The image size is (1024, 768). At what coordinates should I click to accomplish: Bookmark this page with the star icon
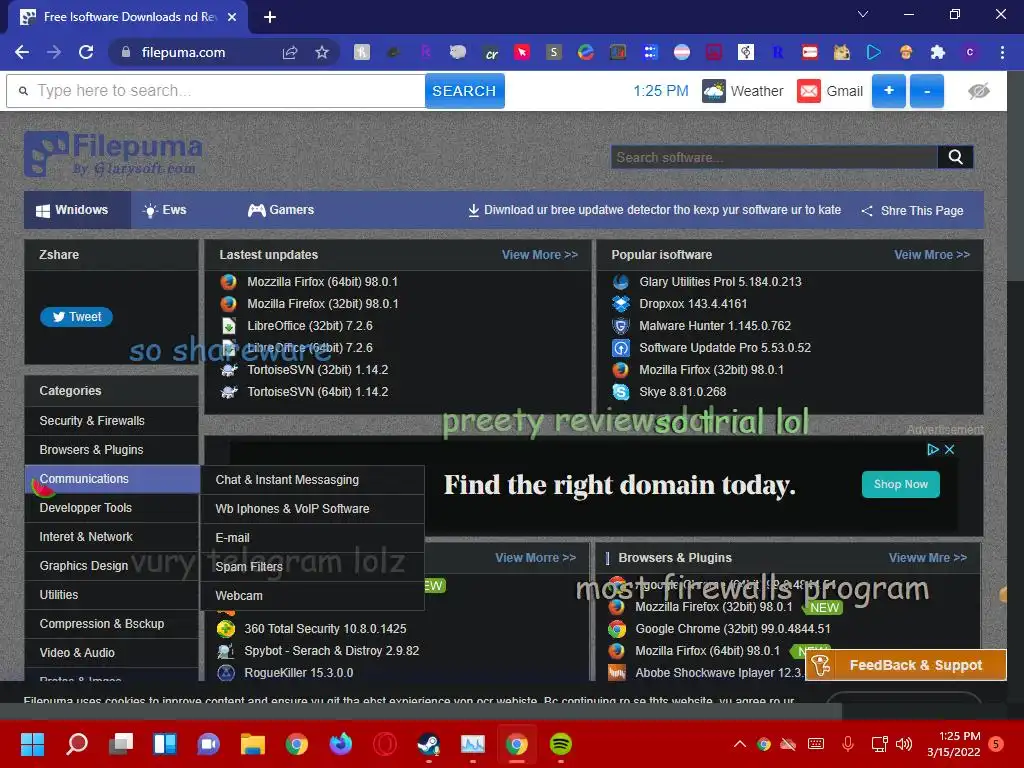(x=321, y=52)
